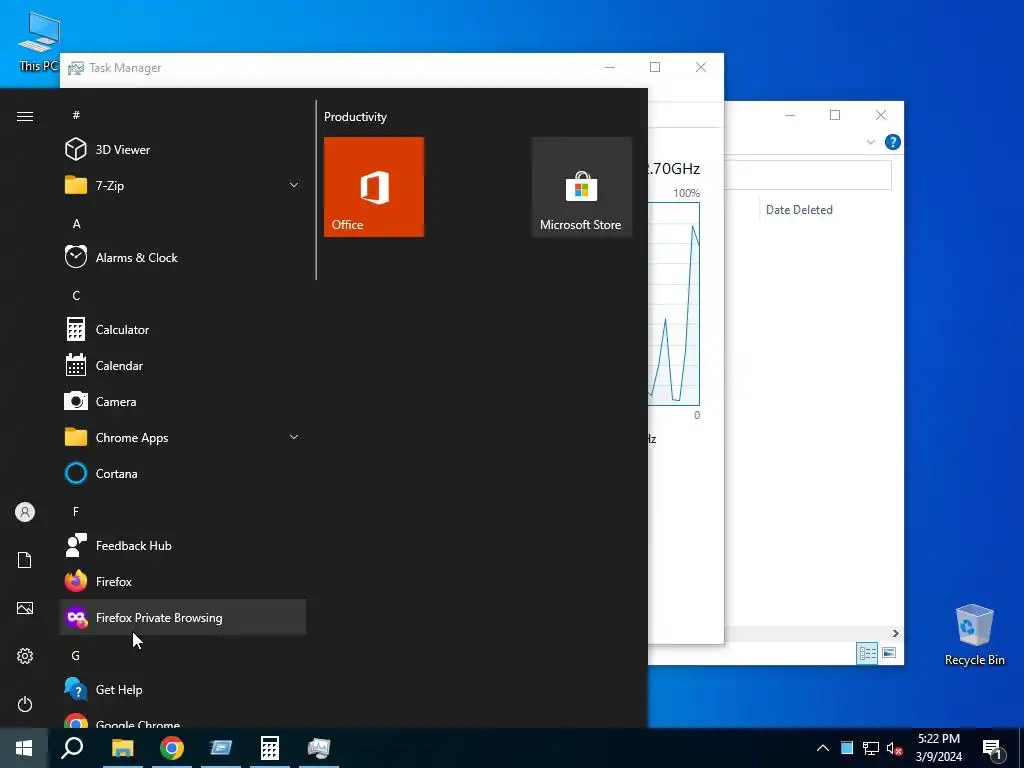Image resolution: width=1024 pixels, height=768 pixels.
Task: Click the network tray icon
Action: click(871, 748)
